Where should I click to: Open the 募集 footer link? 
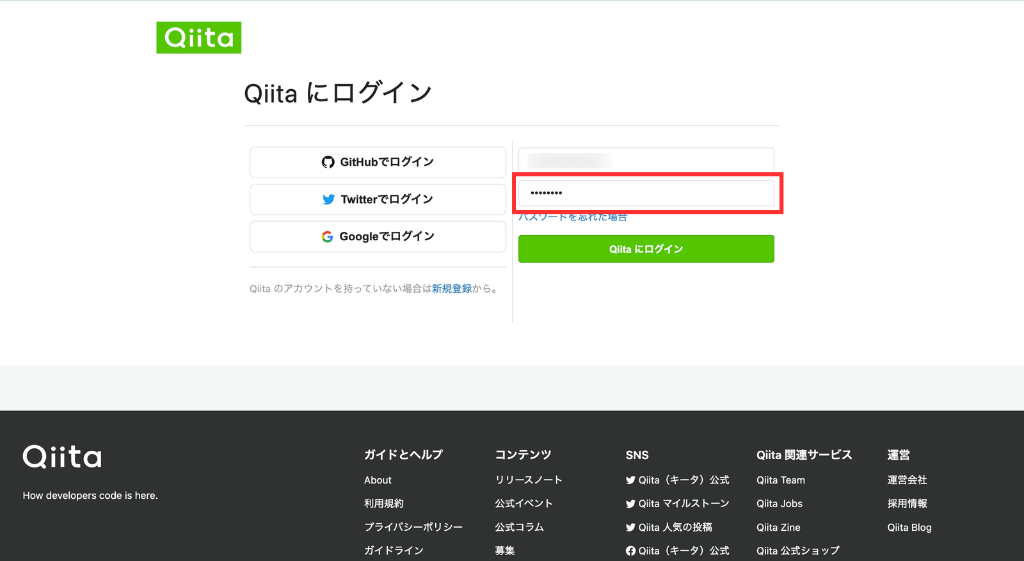(x=504, y=551)
